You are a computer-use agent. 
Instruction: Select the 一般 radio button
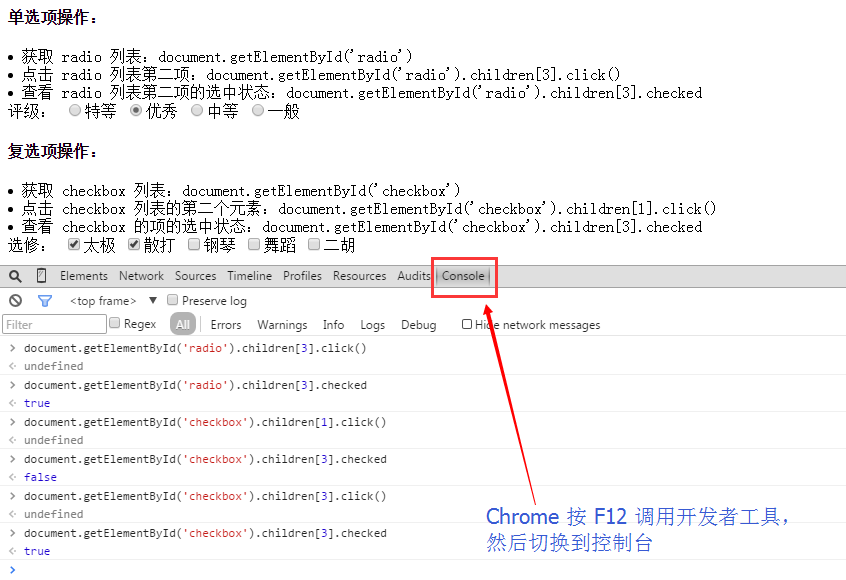[258, 110]
